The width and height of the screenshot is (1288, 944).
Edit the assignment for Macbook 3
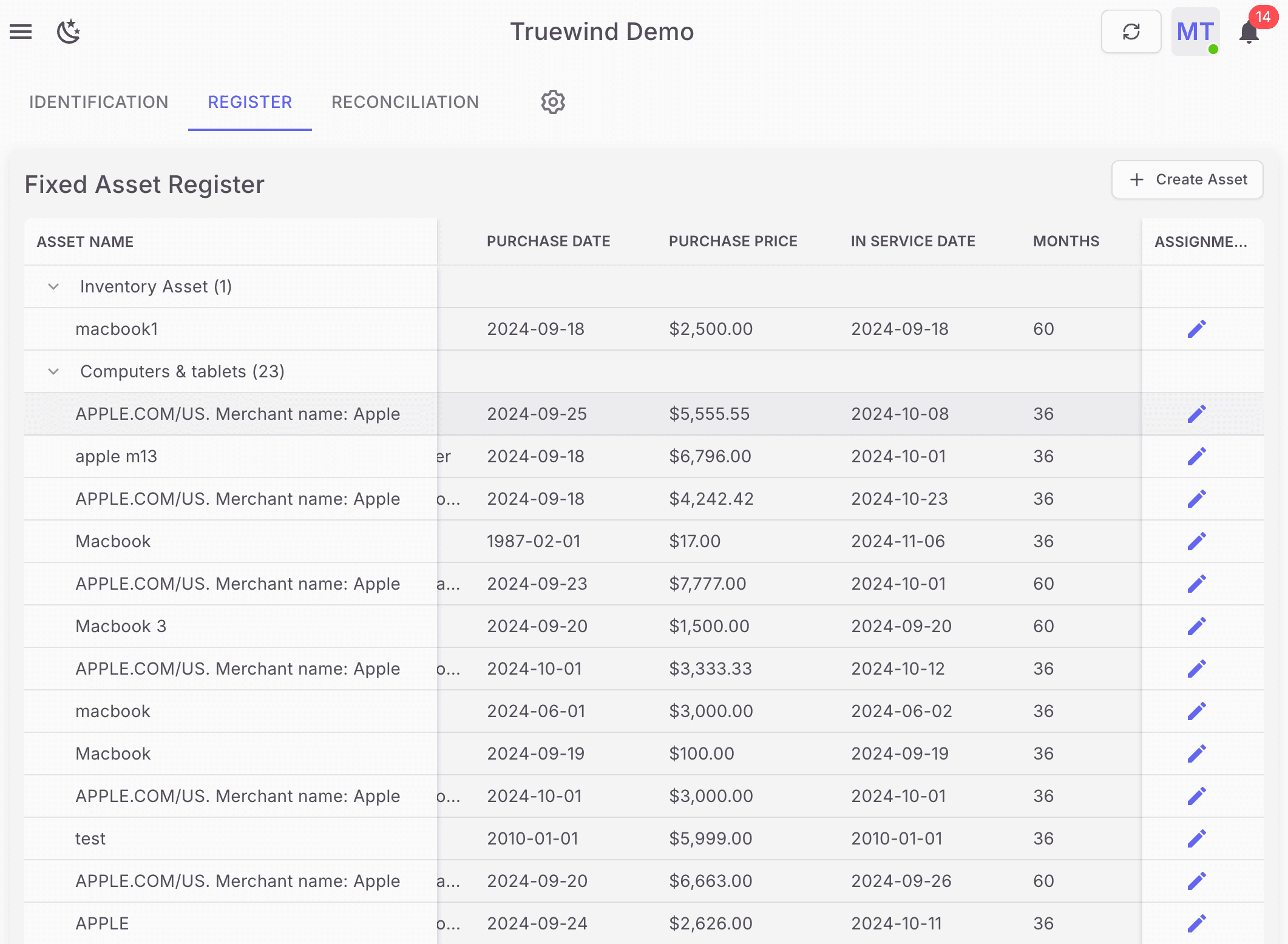pyautogui.click(x=1196, y=625)
